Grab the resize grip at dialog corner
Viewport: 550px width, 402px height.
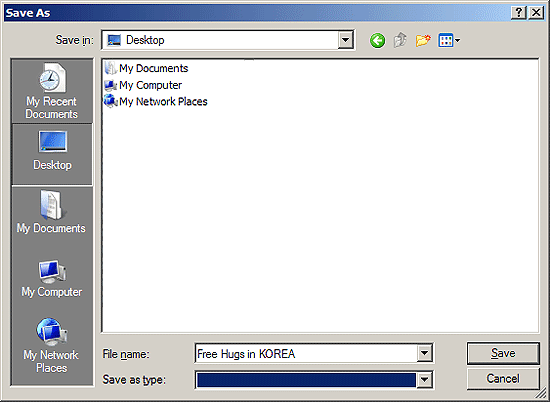point(542,394)
